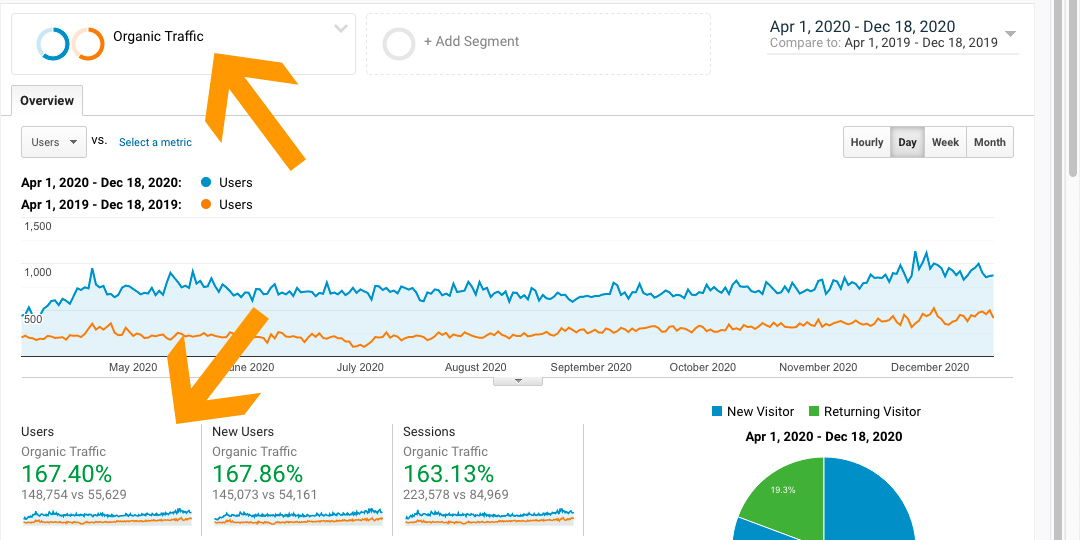The width and height of the screenshot is (1080, 540).
Task: Click the Select a metric link
Action: click(155, 143)
